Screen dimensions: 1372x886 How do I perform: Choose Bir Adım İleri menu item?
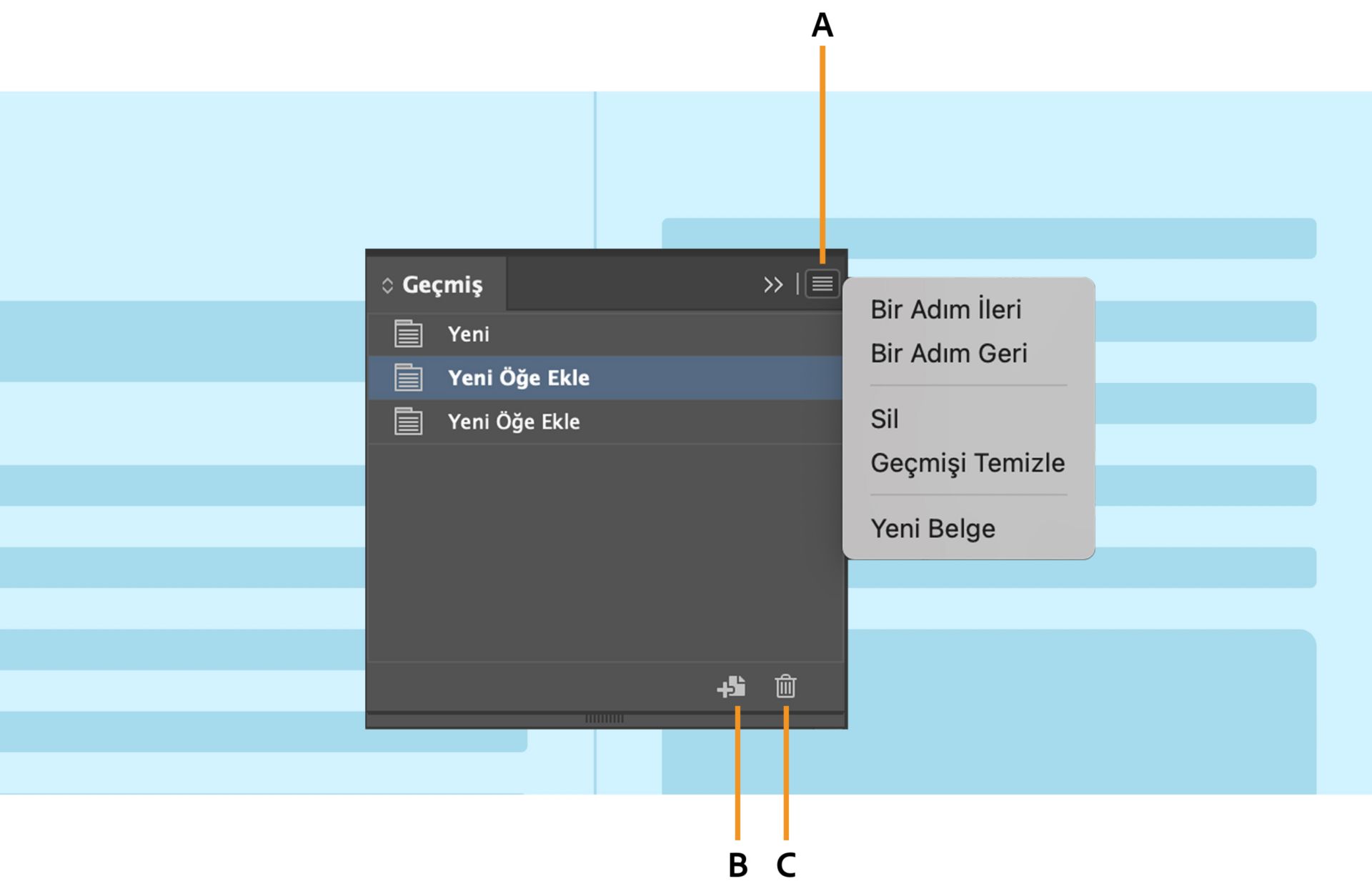[945, 309]
